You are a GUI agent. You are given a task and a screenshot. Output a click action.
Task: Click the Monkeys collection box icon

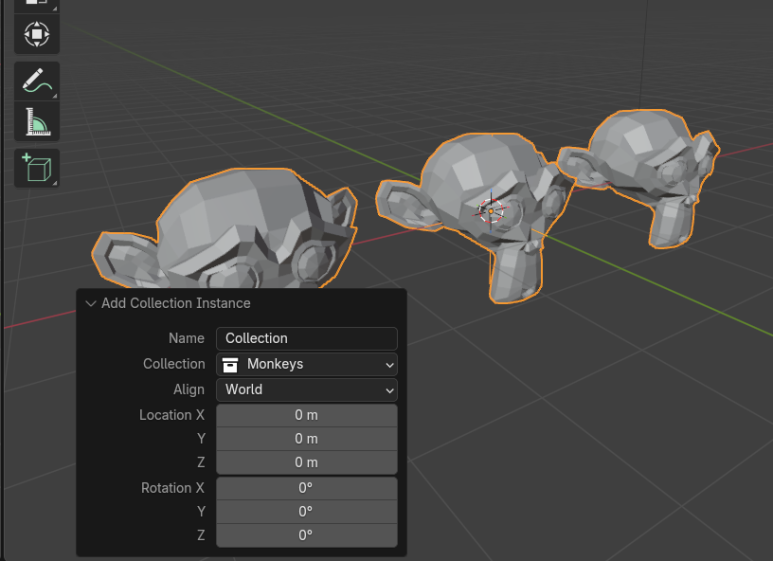230,365
